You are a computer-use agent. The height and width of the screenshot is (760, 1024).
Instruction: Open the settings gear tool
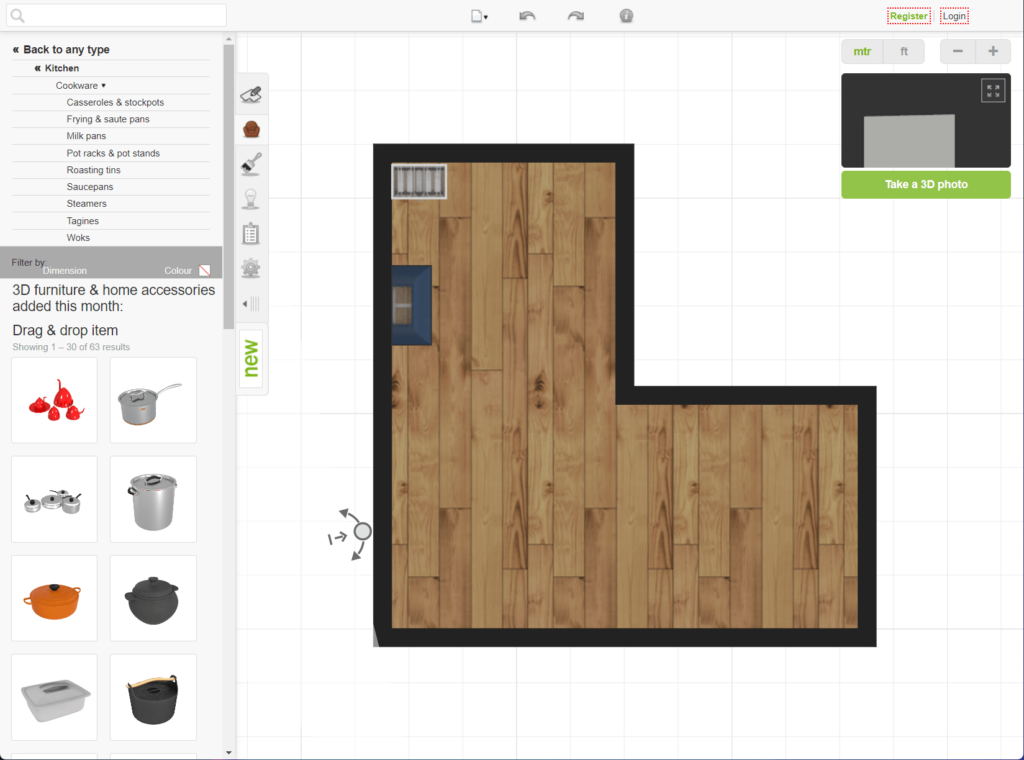click(251, 268)
